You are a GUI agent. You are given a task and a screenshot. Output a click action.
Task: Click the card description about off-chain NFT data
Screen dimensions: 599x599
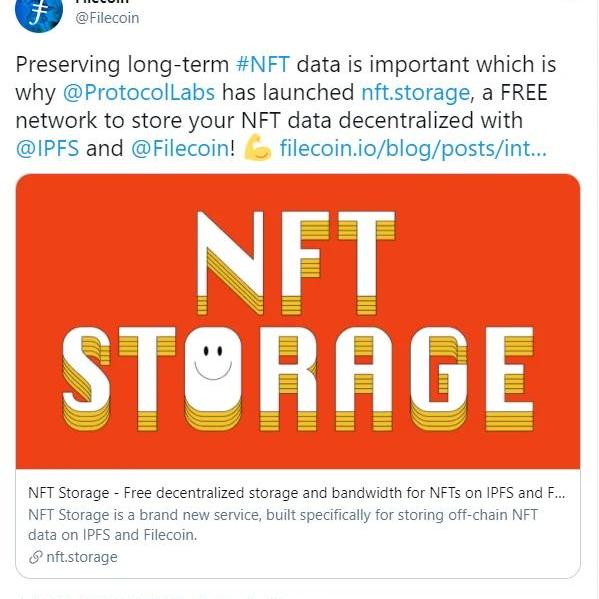[283, 525]
